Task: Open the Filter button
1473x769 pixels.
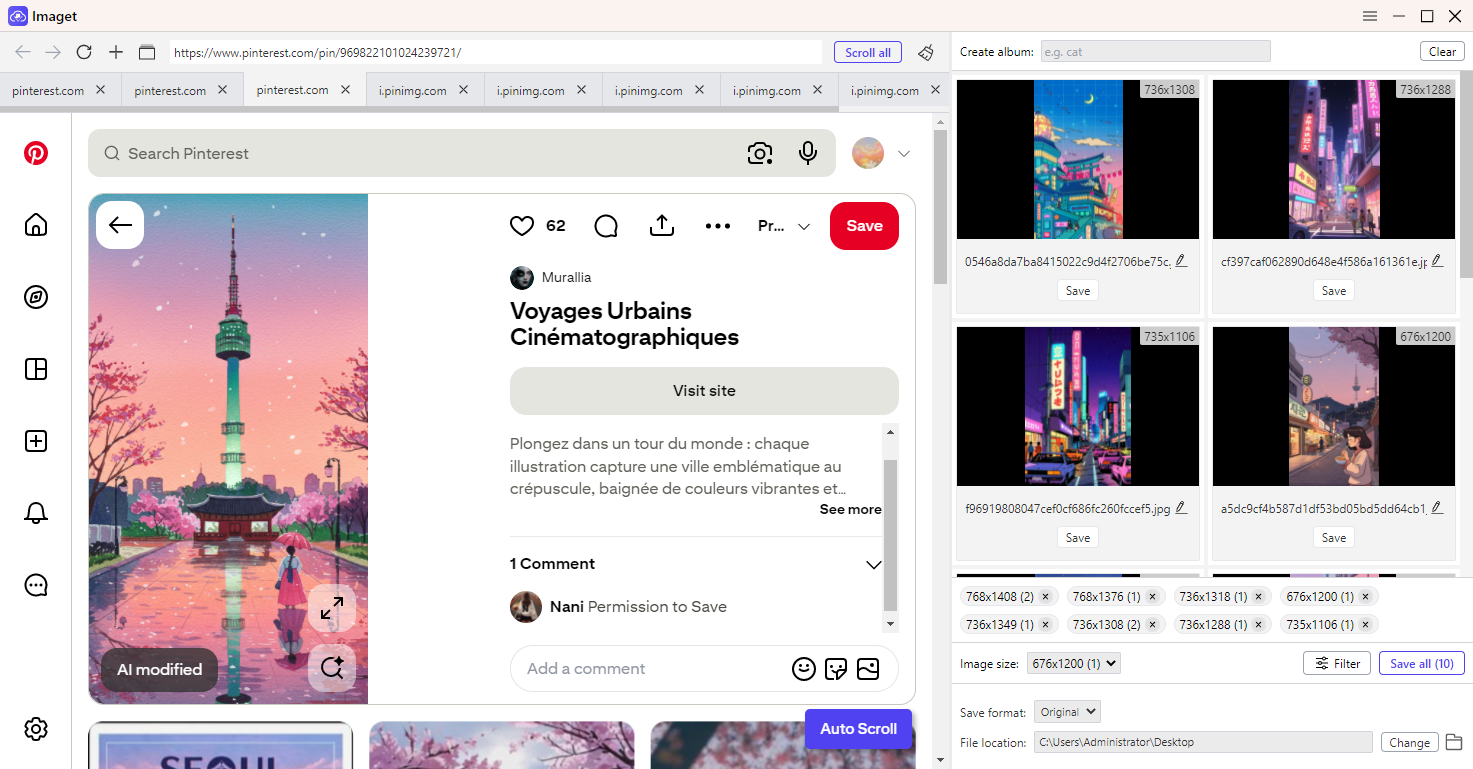Action: pyautogui.click(x=1337, y=663)
